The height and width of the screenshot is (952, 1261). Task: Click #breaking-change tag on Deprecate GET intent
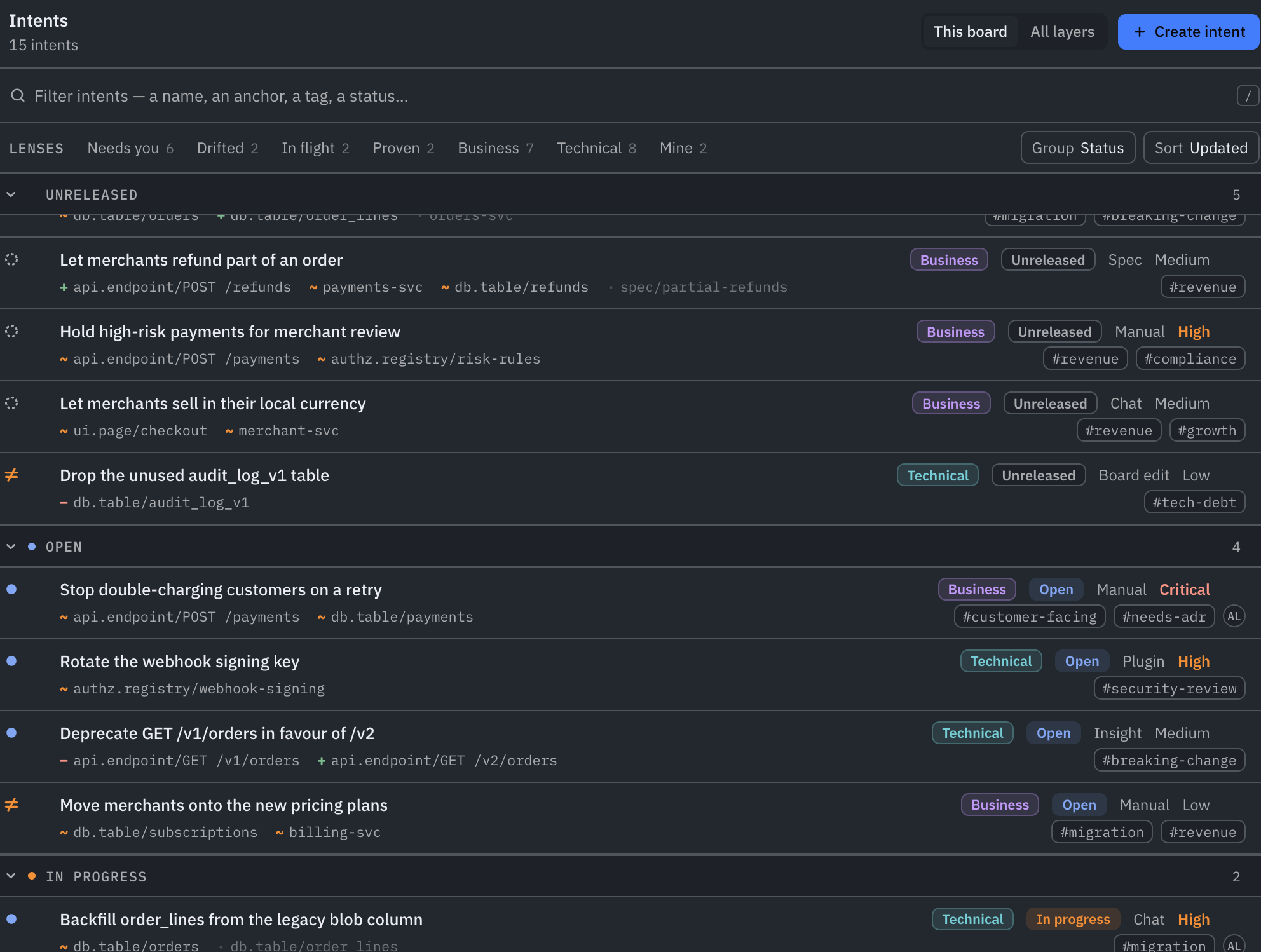click(1169, 760)
